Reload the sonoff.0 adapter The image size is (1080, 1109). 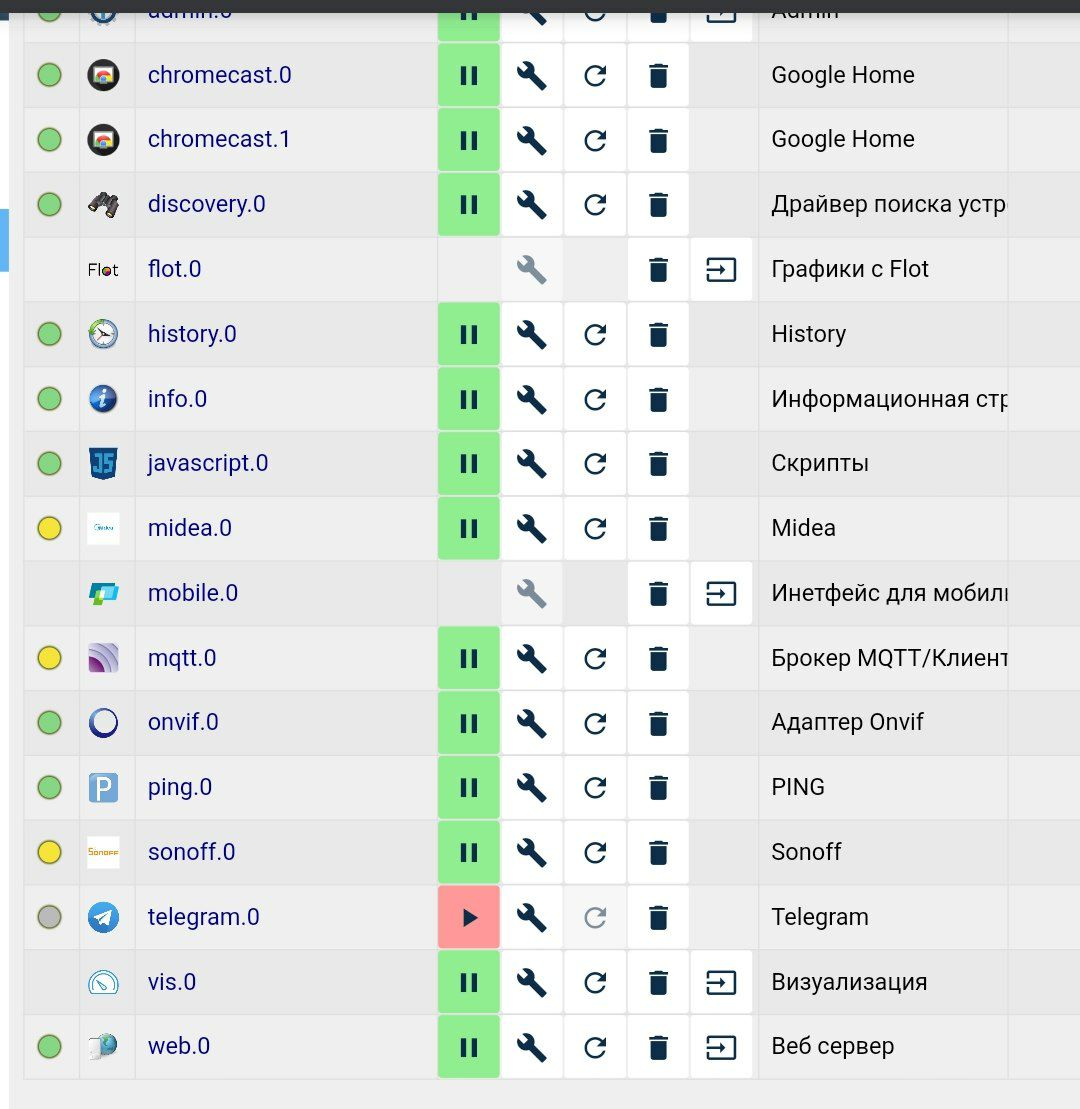pyautogui.click(x=595, y=852)
